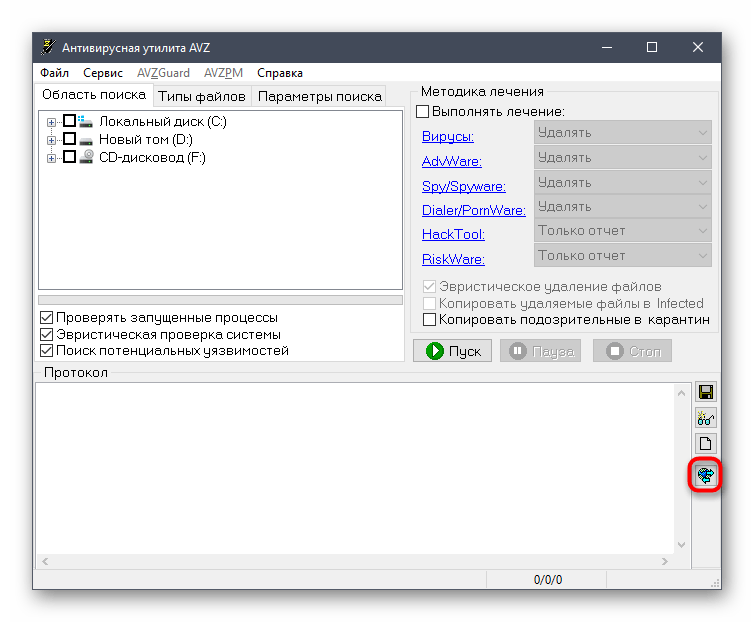This screenshot has width=754, height=622.
Task: Toggle Эвристическое удаление файлов checkbox
Action: click(x=429, y=287)
